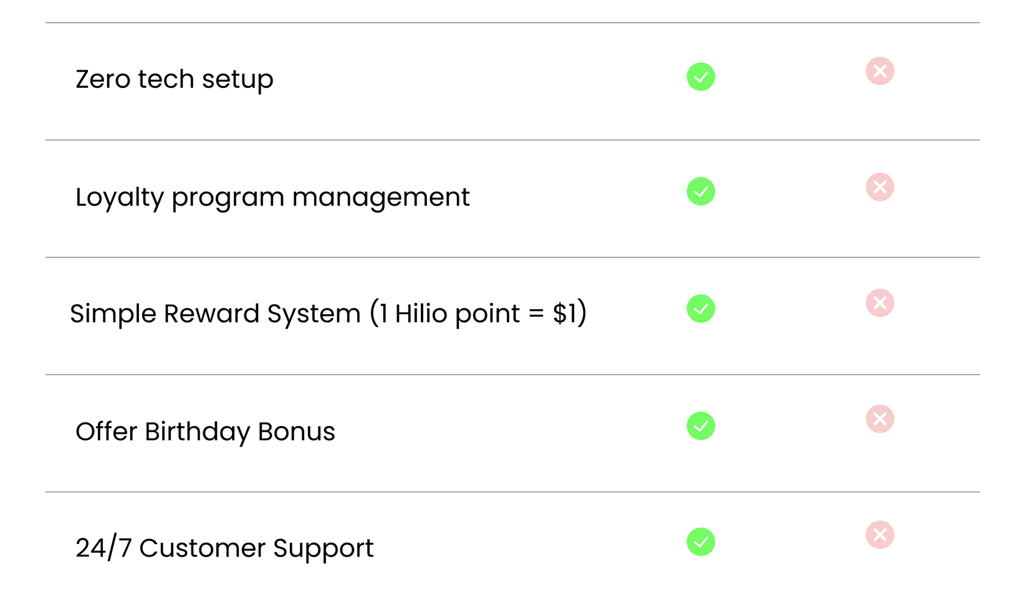Image resolution: width=1018 pixels, height=593 pixels.
Task: Click green checkmark for Offer Birthday Bonus
Action: [x=701, y=426]
